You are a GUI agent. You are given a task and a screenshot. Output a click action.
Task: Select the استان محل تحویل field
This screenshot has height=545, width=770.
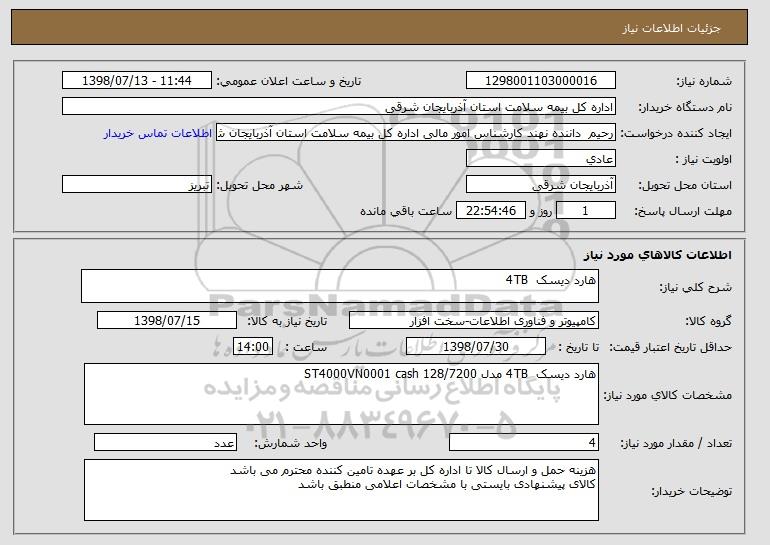click(541, 185)
